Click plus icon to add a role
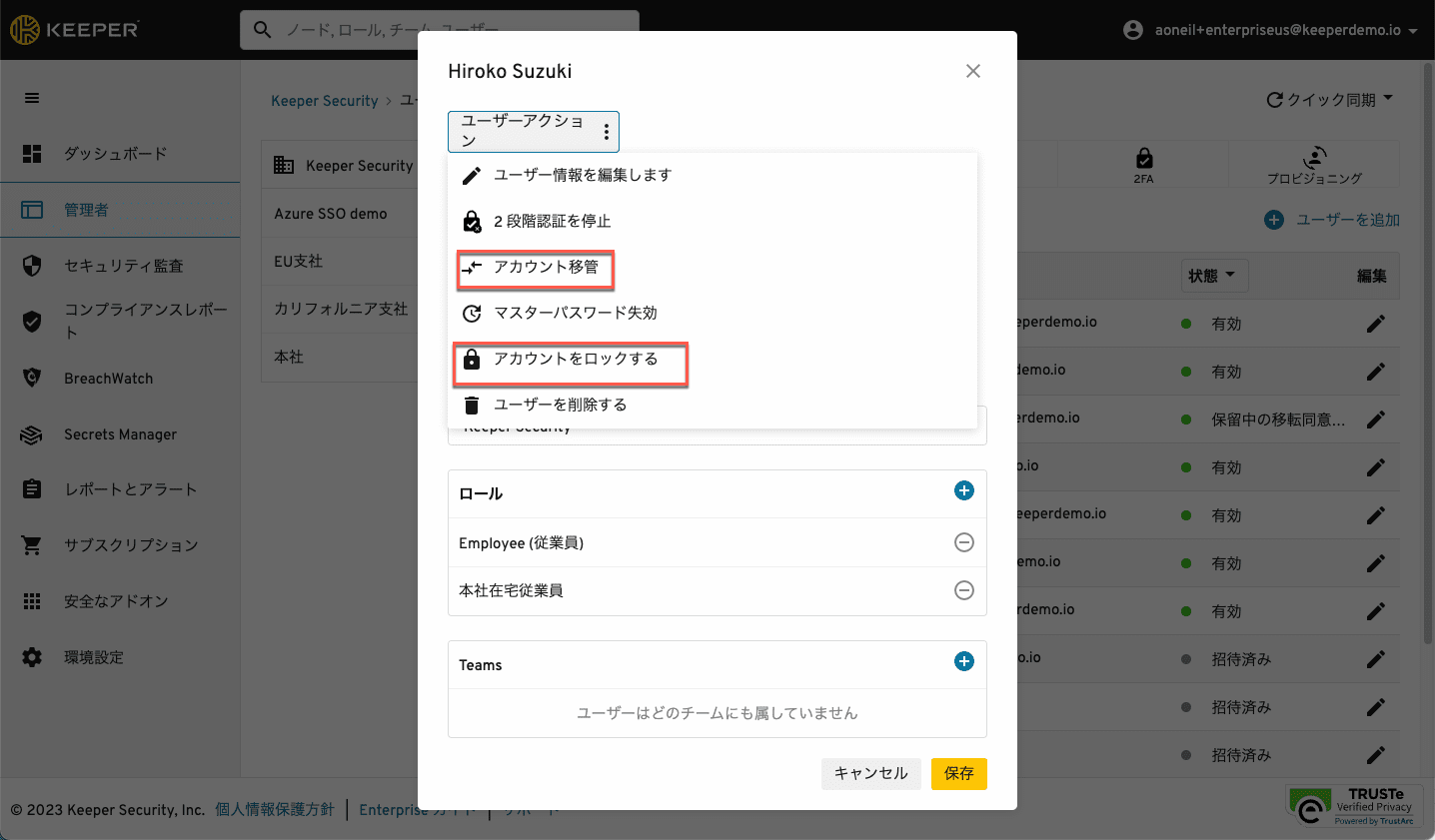This screenshot has height=840, width=1435. [963, 490]
